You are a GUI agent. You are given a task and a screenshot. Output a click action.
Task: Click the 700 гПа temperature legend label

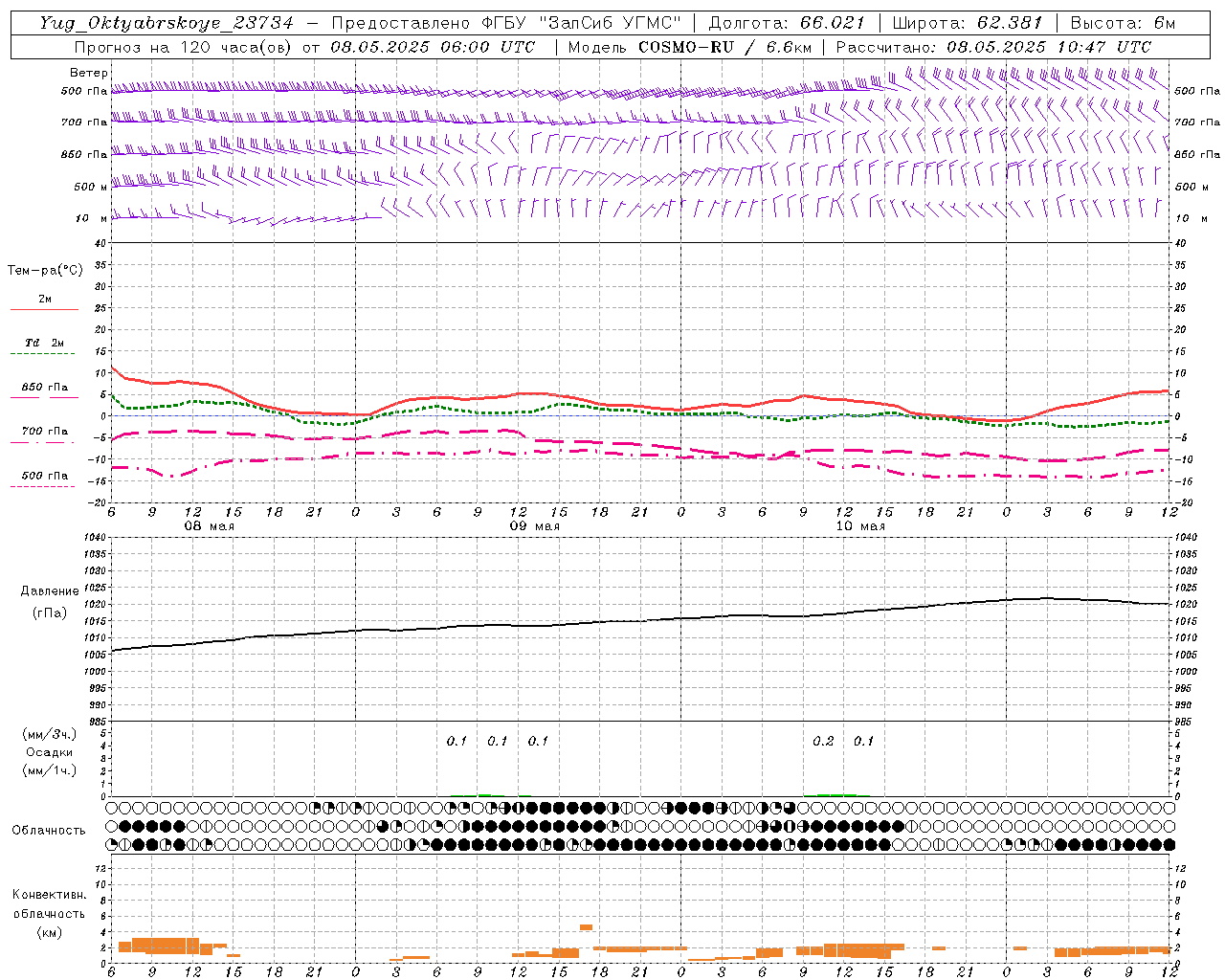[45, 431]
